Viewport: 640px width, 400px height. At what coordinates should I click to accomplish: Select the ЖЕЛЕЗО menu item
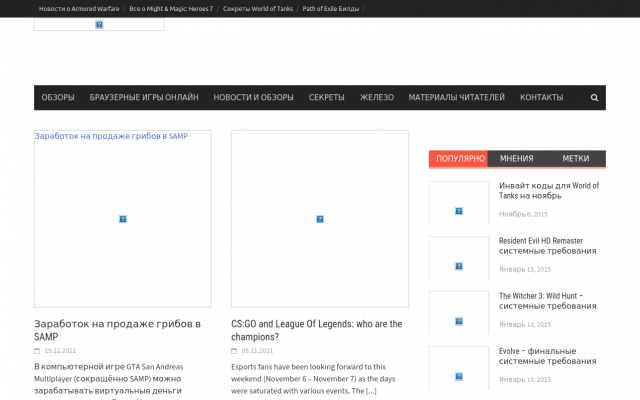377,98
